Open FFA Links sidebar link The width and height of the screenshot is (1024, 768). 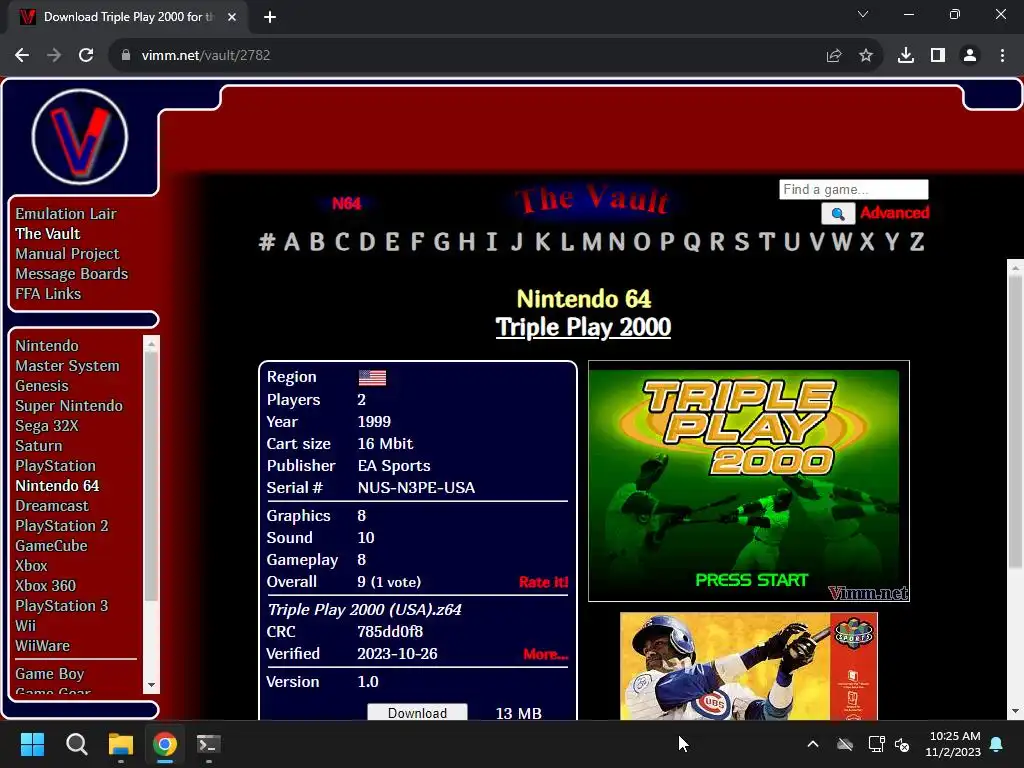tap(48, 294)
